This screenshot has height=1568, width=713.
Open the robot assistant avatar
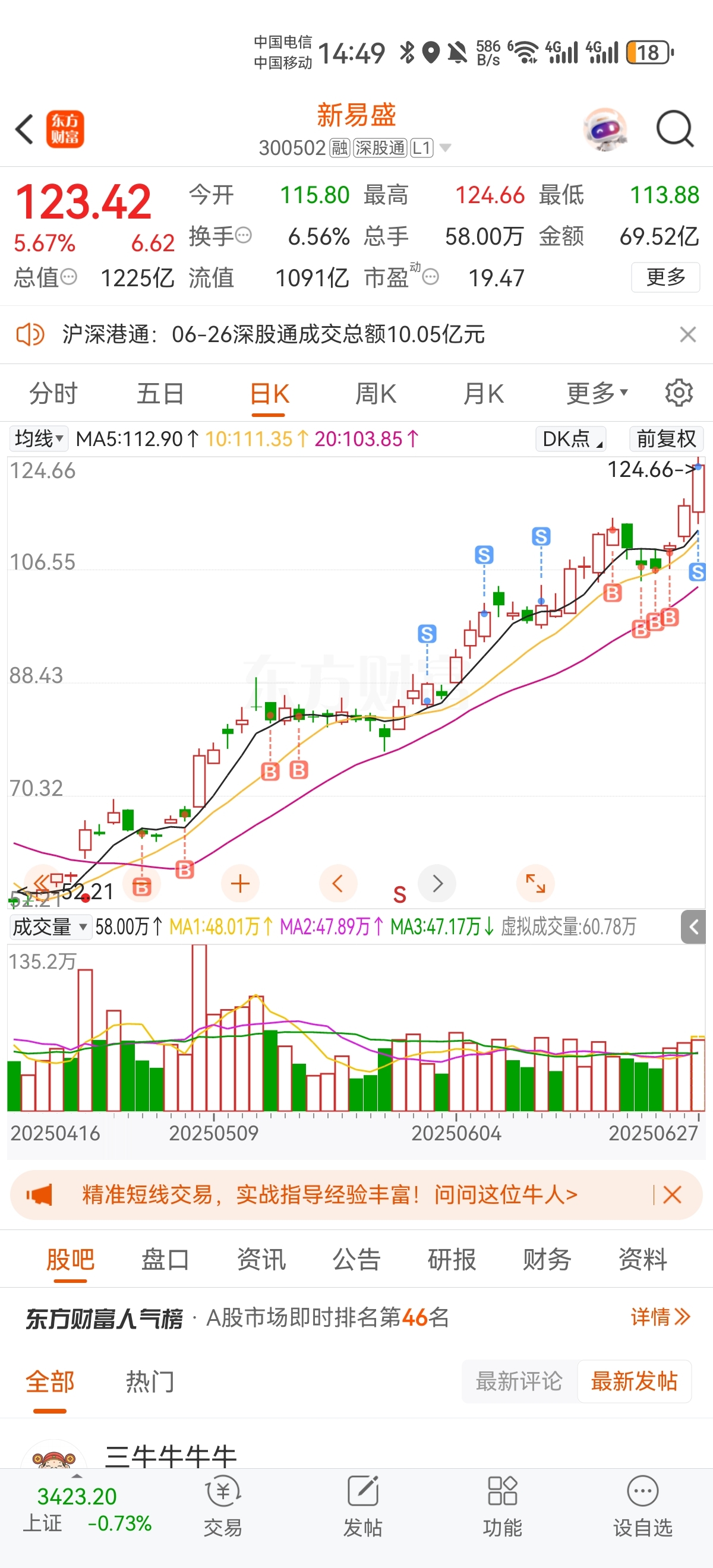tap(605, 129)
